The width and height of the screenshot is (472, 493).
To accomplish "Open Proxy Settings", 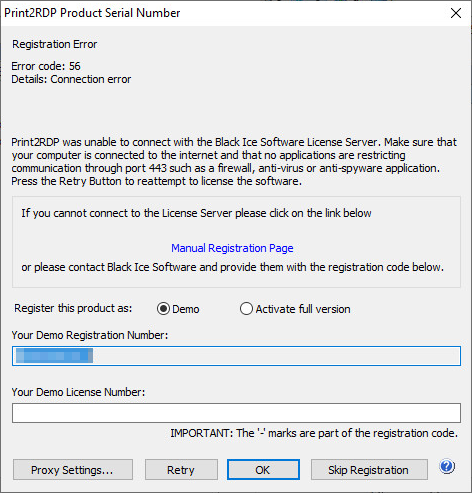I will click(x=73, y=470).
